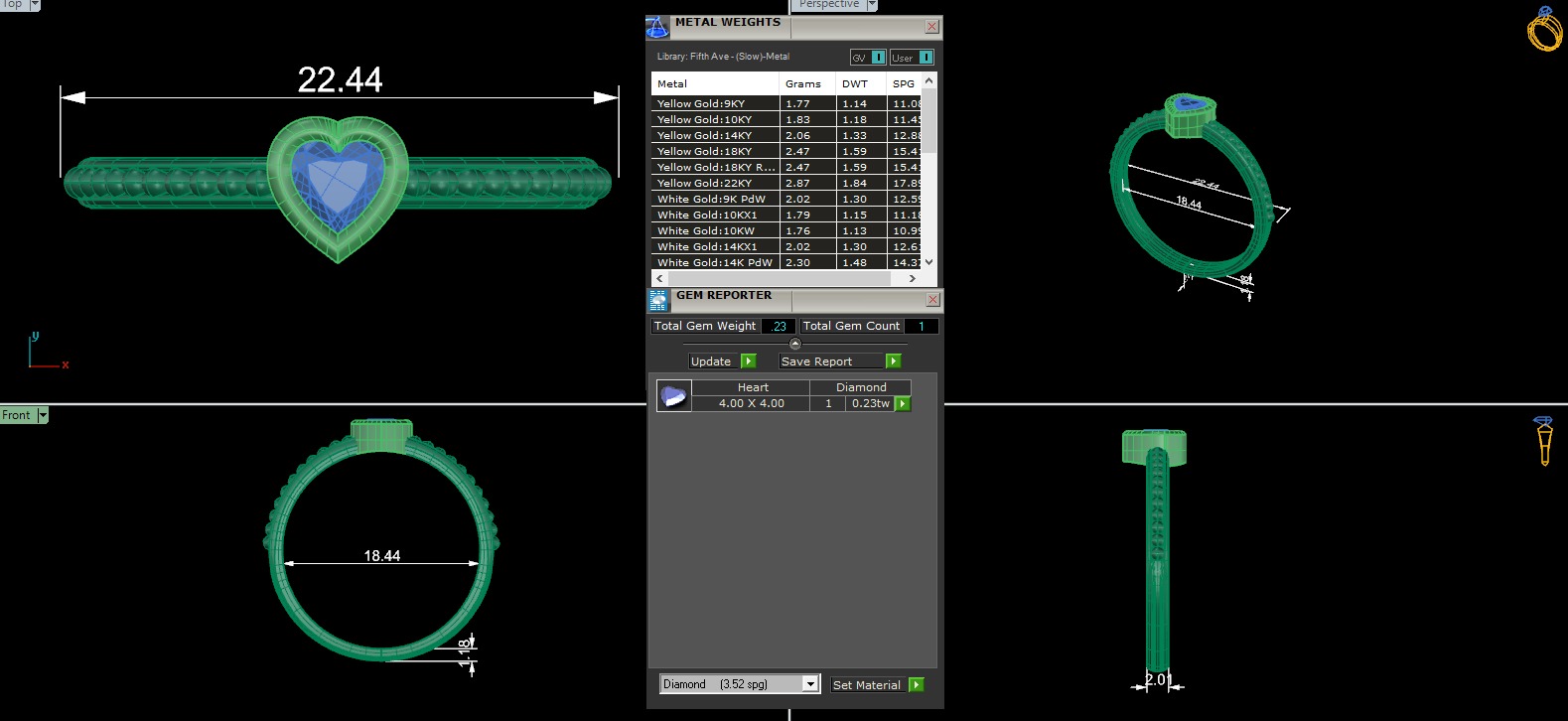Click the Total Gem Count value 1
This screenshot has height=721, width=1568.
pos(921,326)
